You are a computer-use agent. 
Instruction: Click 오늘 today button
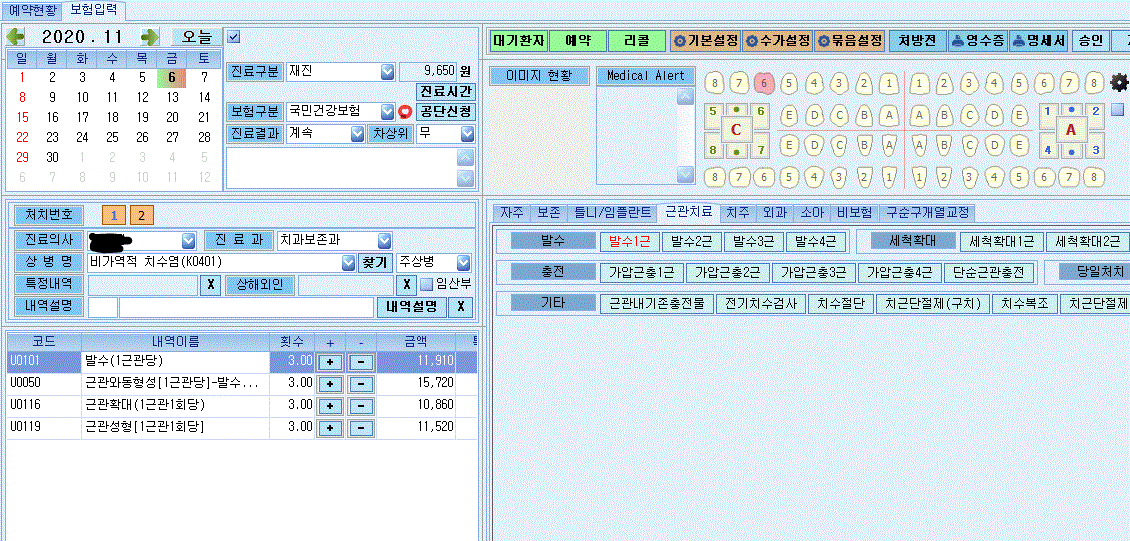[197, 37]
